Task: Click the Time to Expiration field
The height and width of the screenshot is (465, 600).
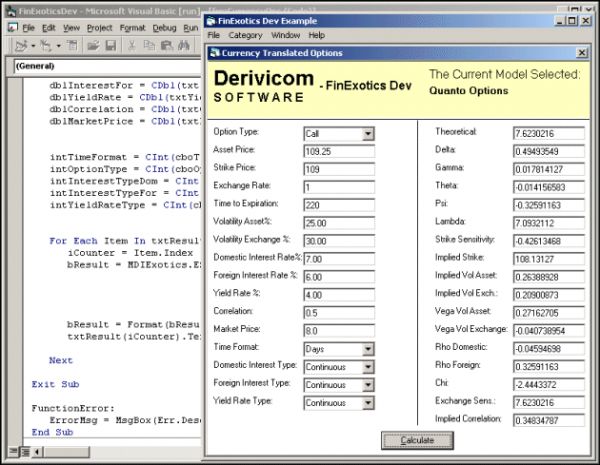Action: (339, 205)
